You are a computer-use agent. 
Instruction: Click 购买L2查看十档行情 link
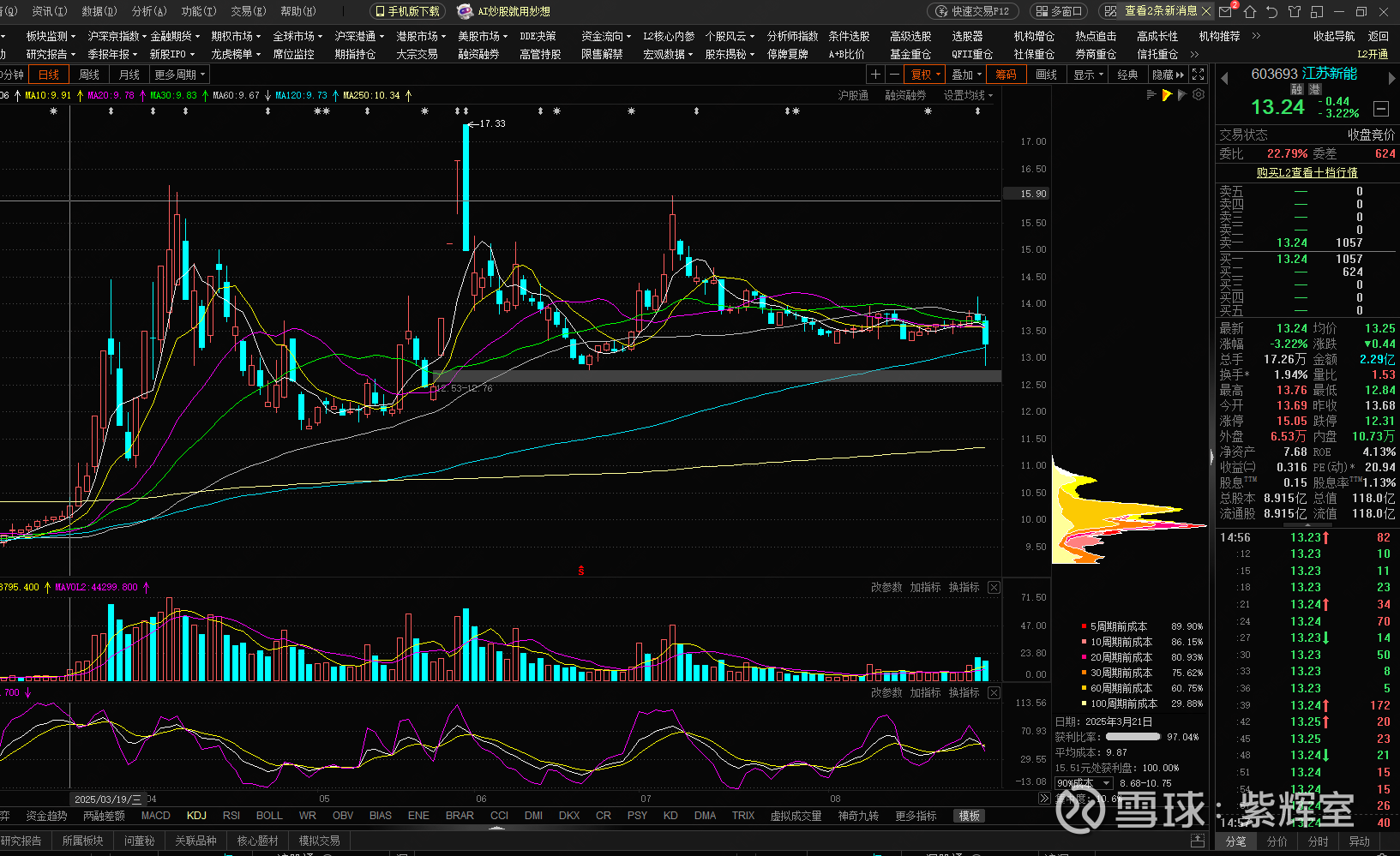(1307, 172)
